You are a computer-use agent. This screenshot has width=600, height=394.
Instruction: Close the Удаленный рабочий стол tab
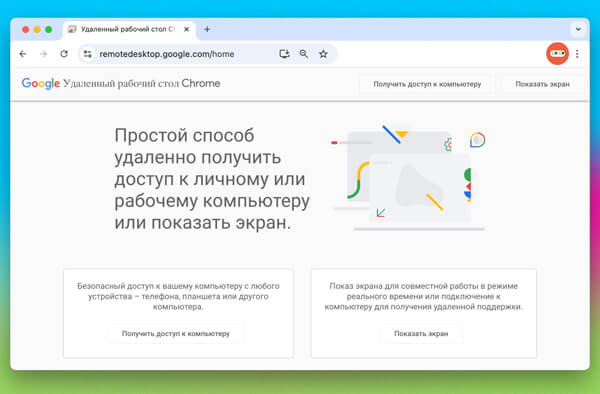click(x=186, y=29)
